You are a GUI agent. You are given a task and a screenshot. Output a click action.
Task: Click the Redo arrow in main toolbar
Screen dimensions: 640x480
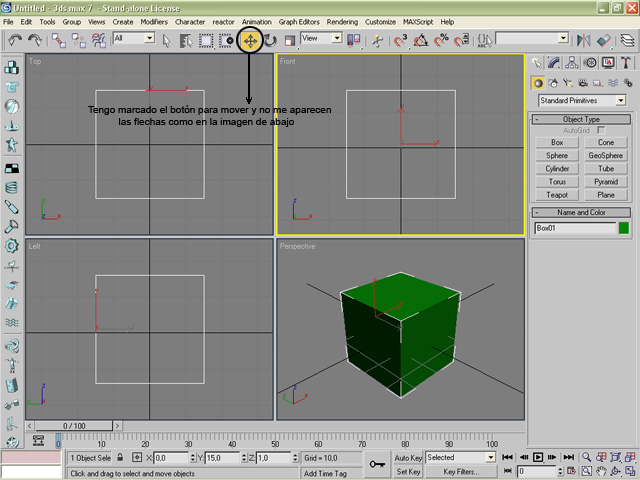(x=35, y=40)
